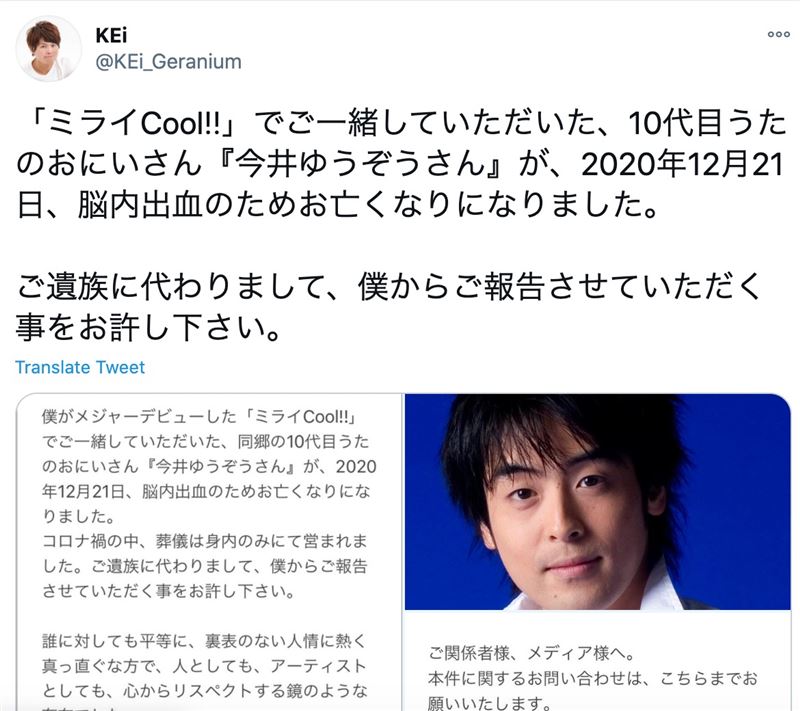
Task: Click the 2020年12月21 date text in the tweet
Action: [682, 164]
